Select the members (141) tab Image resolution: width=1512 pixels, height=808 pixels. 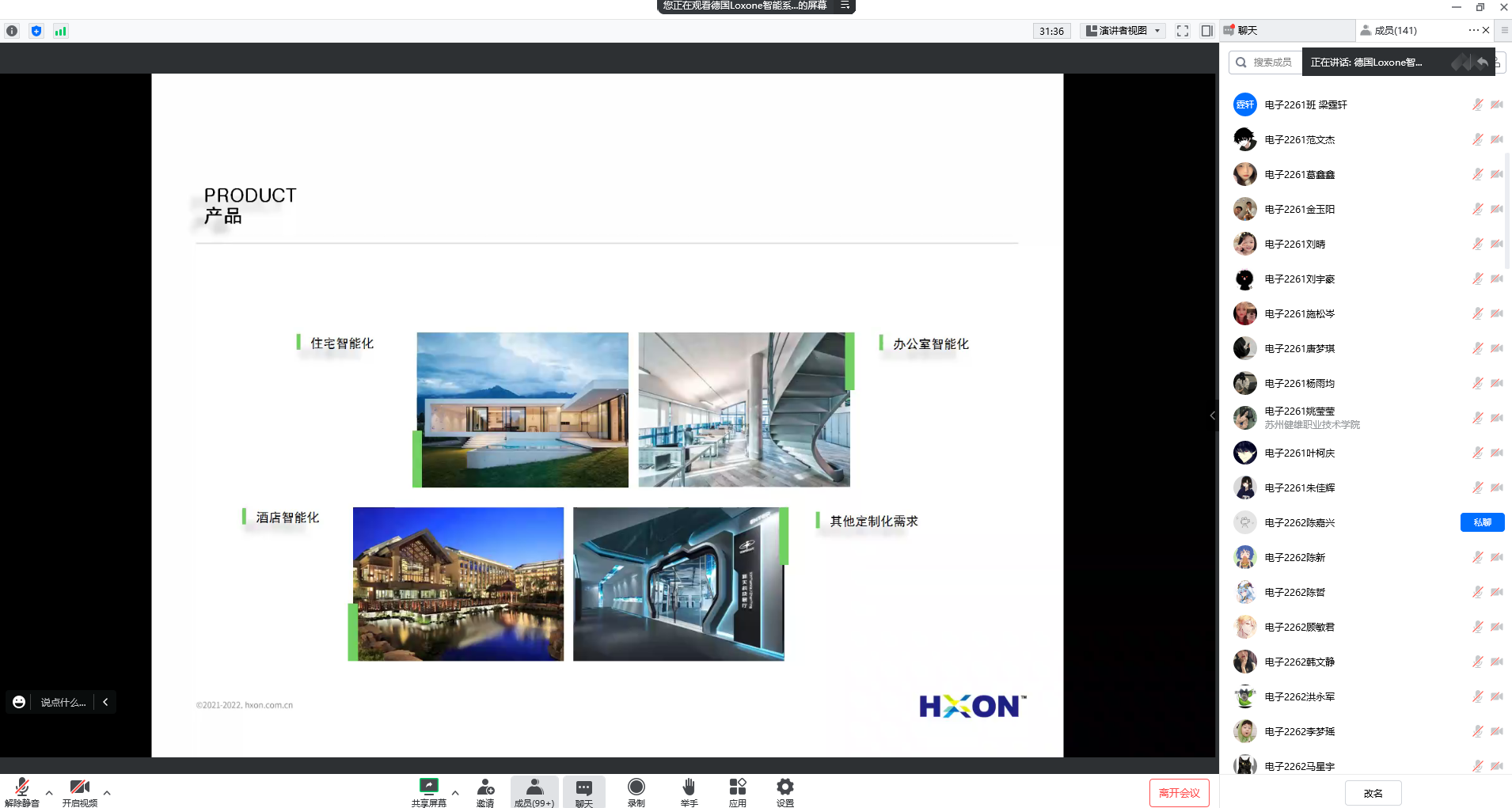click(1395, 30)
